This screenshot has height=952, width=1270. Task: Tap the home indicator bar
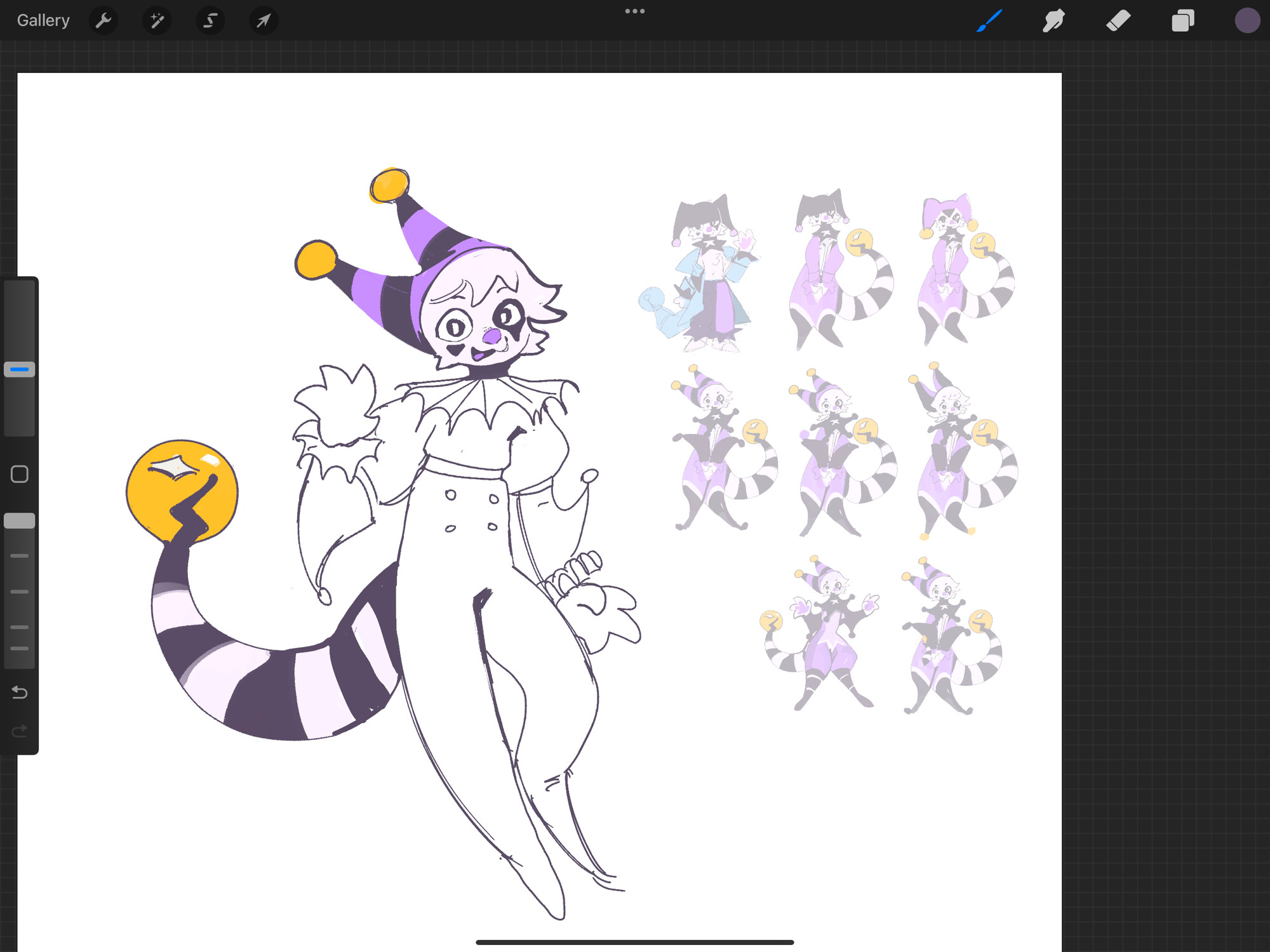point(635,942)
